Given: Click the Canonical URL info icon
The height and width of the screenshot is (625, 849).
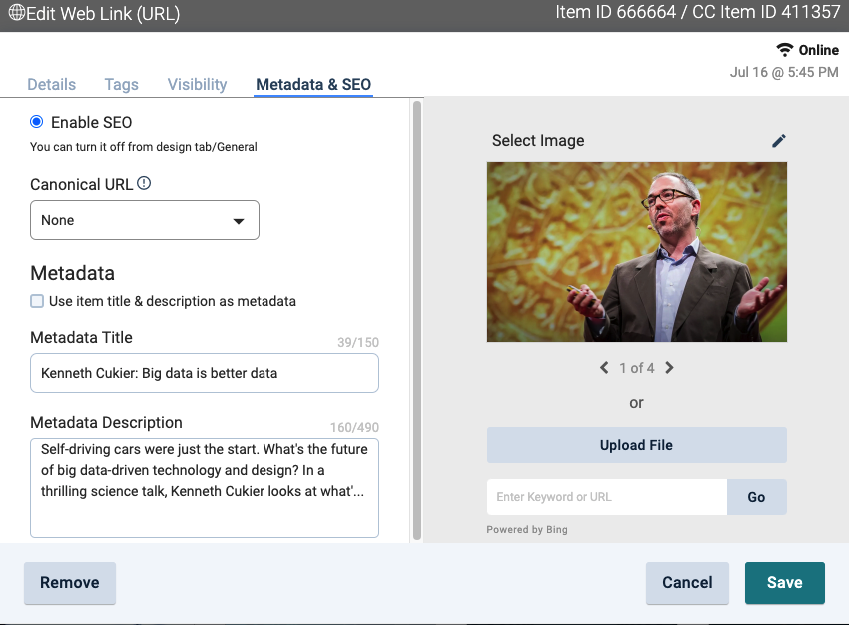Looking at the screenshot, I should point(144,184).
